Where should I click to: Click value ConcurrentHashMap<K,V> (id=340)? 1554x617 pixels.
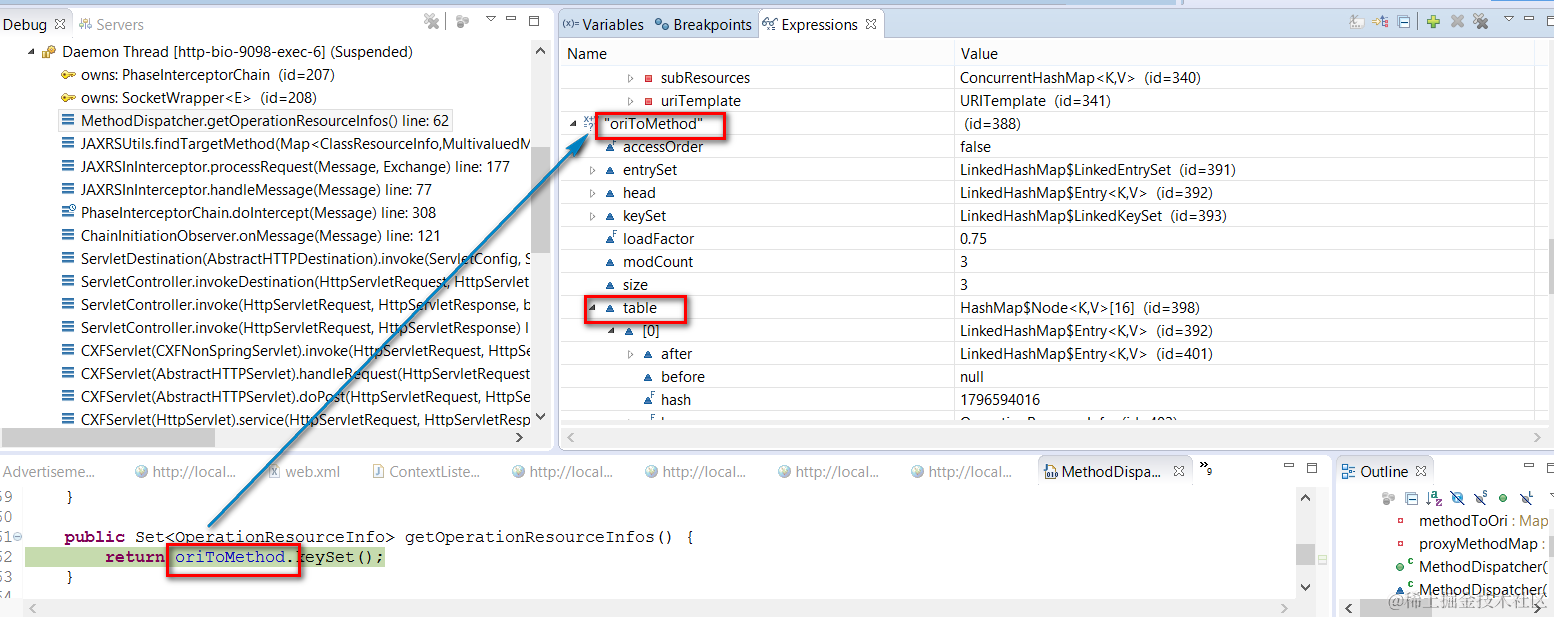1080,77
